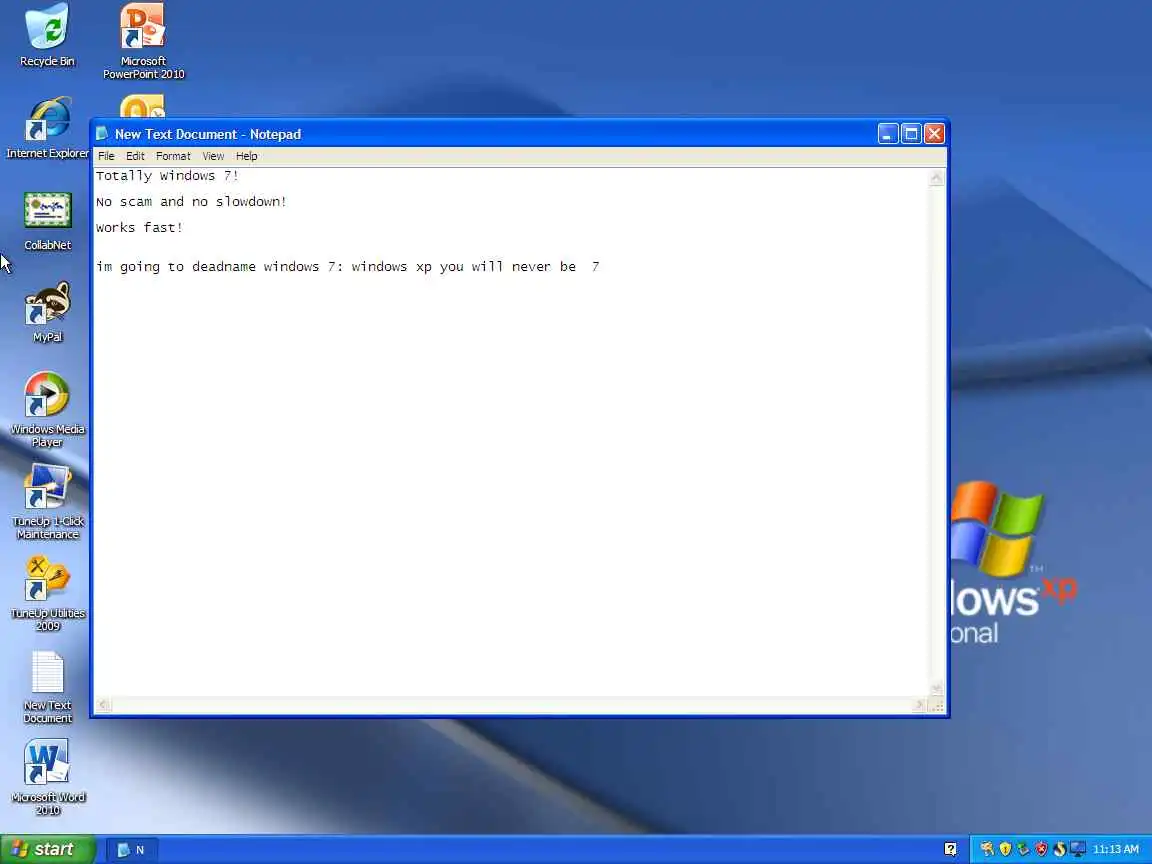
Task: Click the horizontal scrollbar left arrow
Action: click(104, 705)
